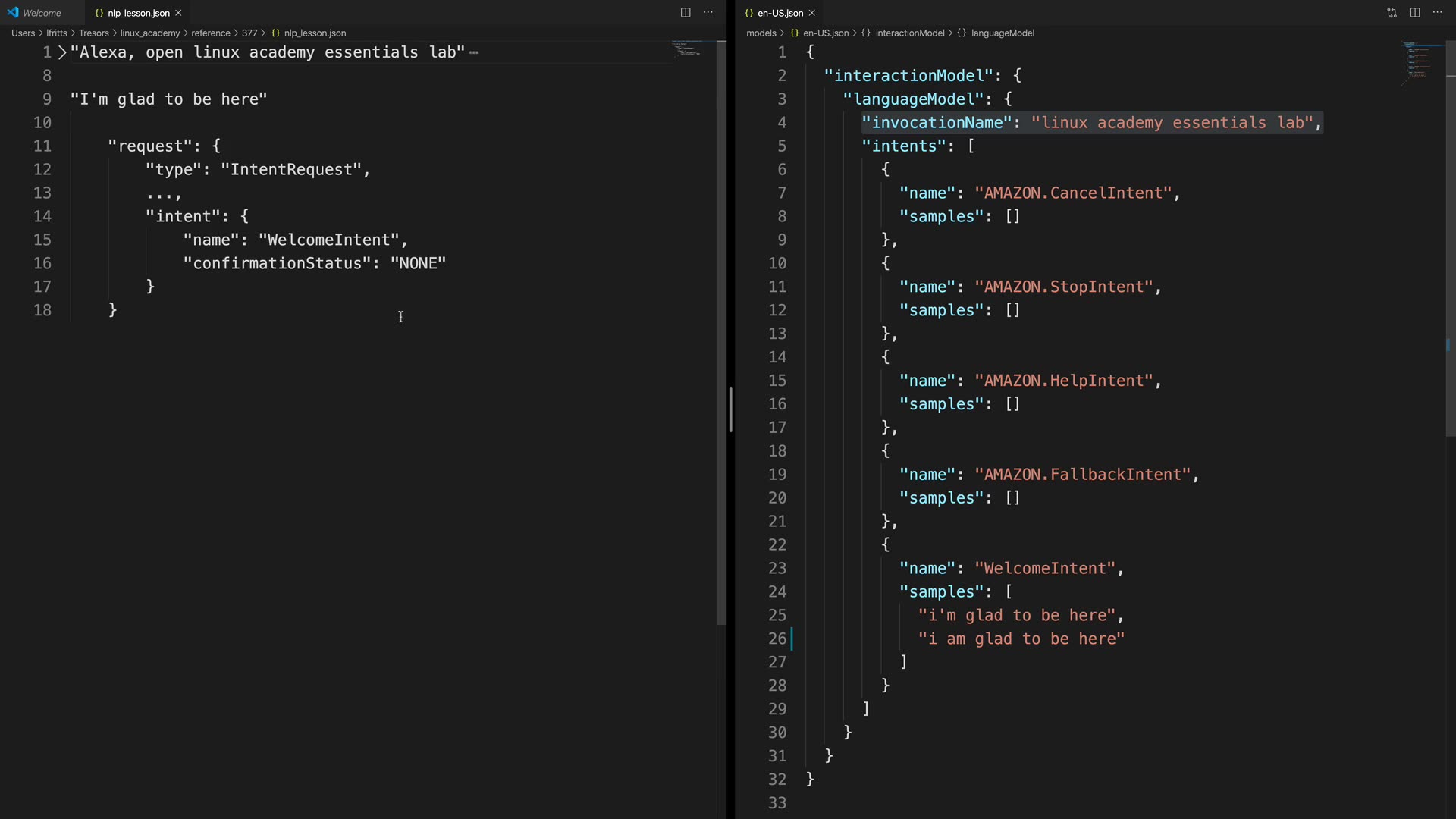The width and height of the screenshot is (1456, 819).
Task: Open changes icon in right editor group
Action: [1392, 13]
